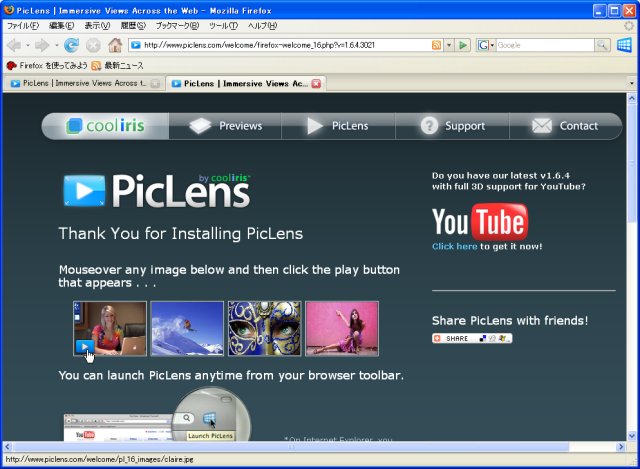Subscribe via the RSS feed icon in address bar

[x=436, y=45]
